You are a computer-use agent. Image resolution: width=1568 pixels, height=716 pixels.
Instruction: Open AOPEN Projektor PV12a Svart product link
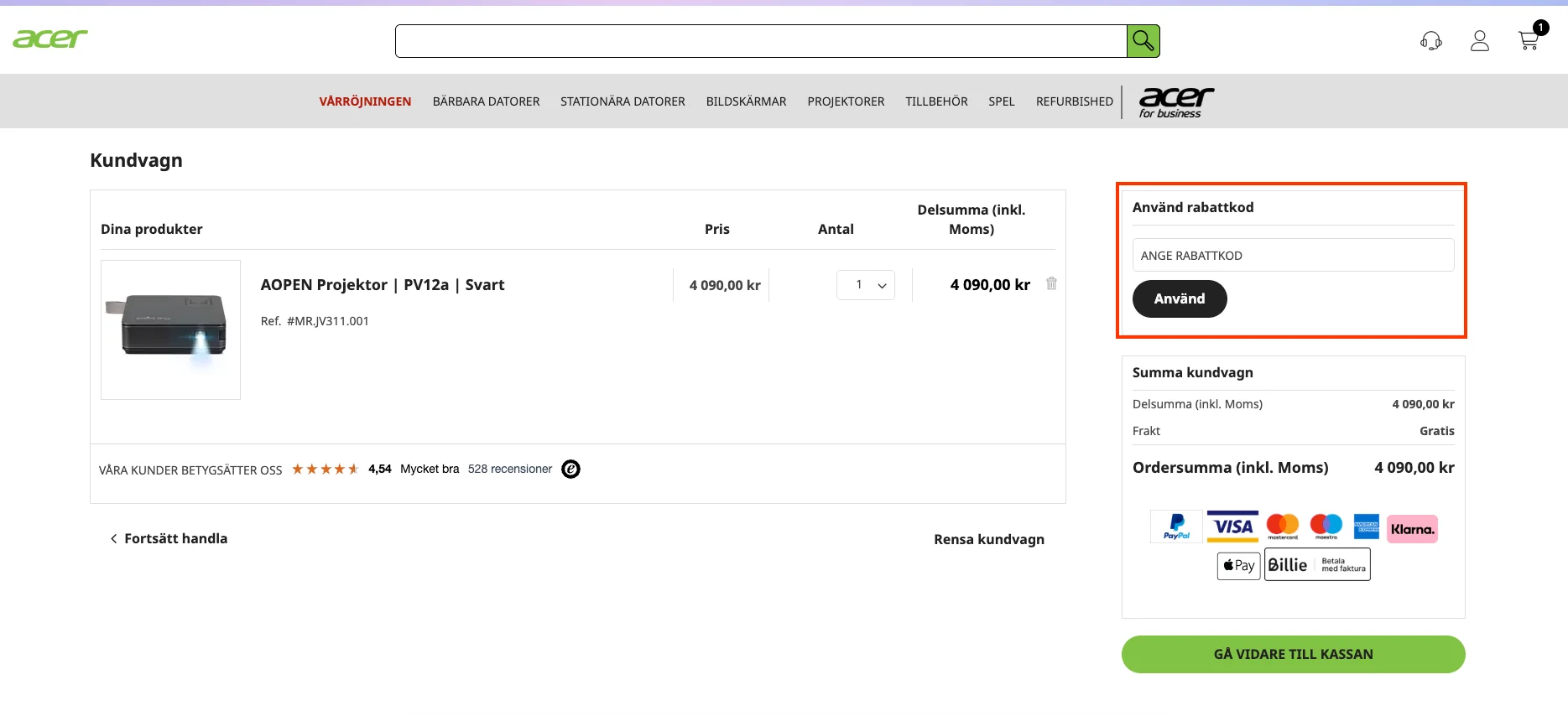tap(383, 285)
